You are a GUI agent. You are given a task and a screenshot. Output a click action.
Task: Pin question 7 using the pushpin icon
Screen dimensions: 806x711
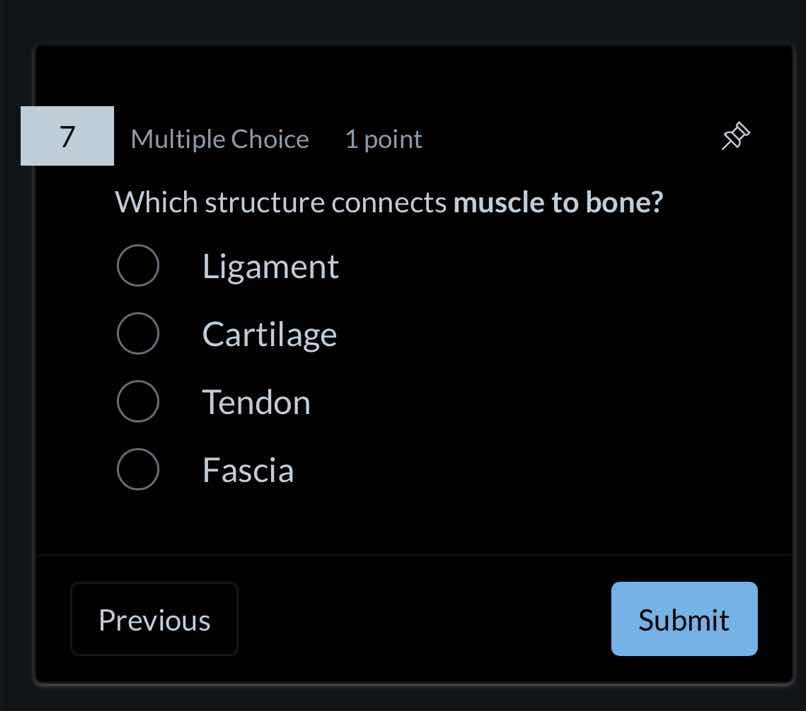click(735, 137)
